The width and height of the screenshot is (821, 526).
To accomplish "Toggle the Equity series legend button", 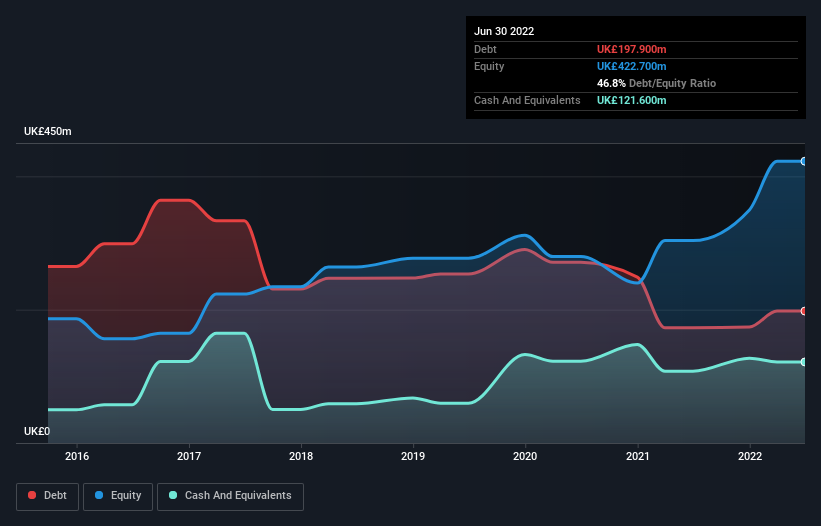I will click(118, 496).
